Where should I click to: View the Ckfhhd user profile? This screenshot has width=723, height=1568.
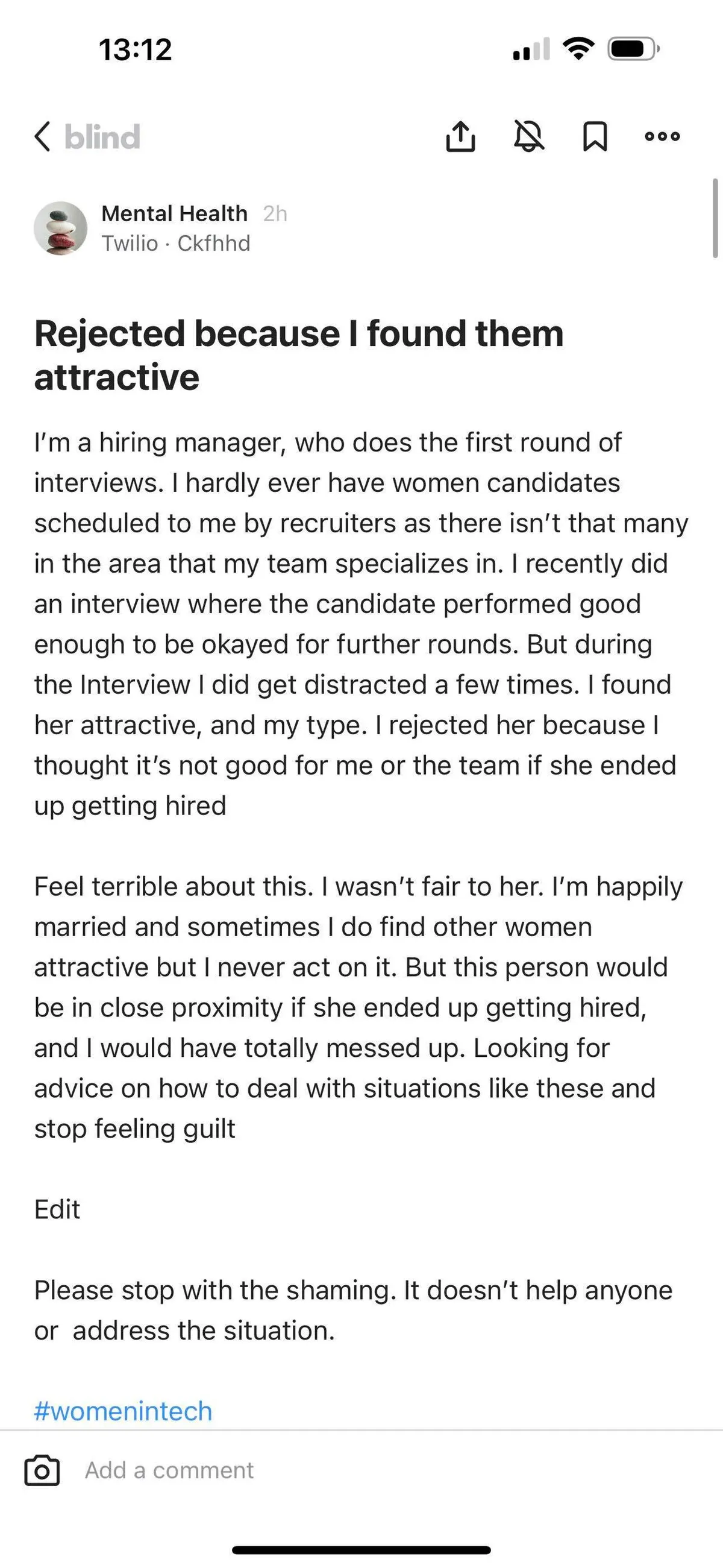click(x=214, y=244)
